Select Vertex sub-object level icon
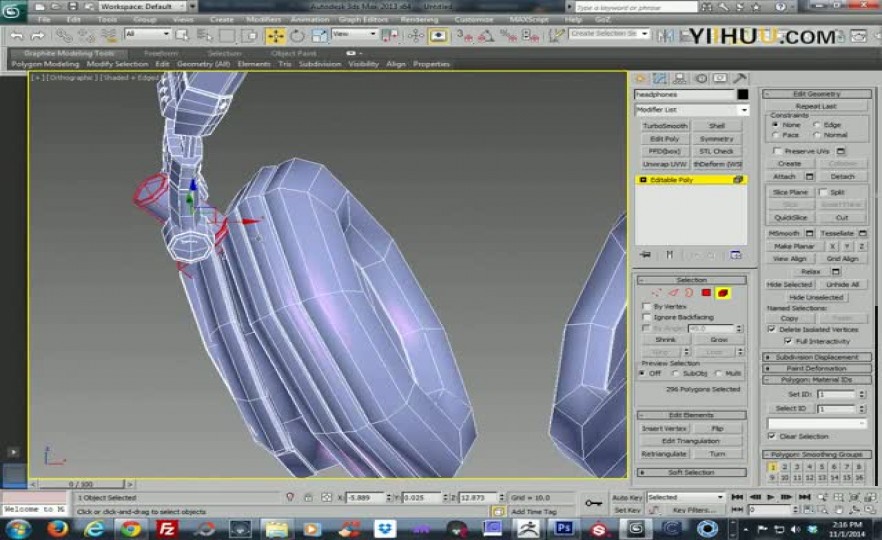Viewport: 882px width, 540px height. 656,293
